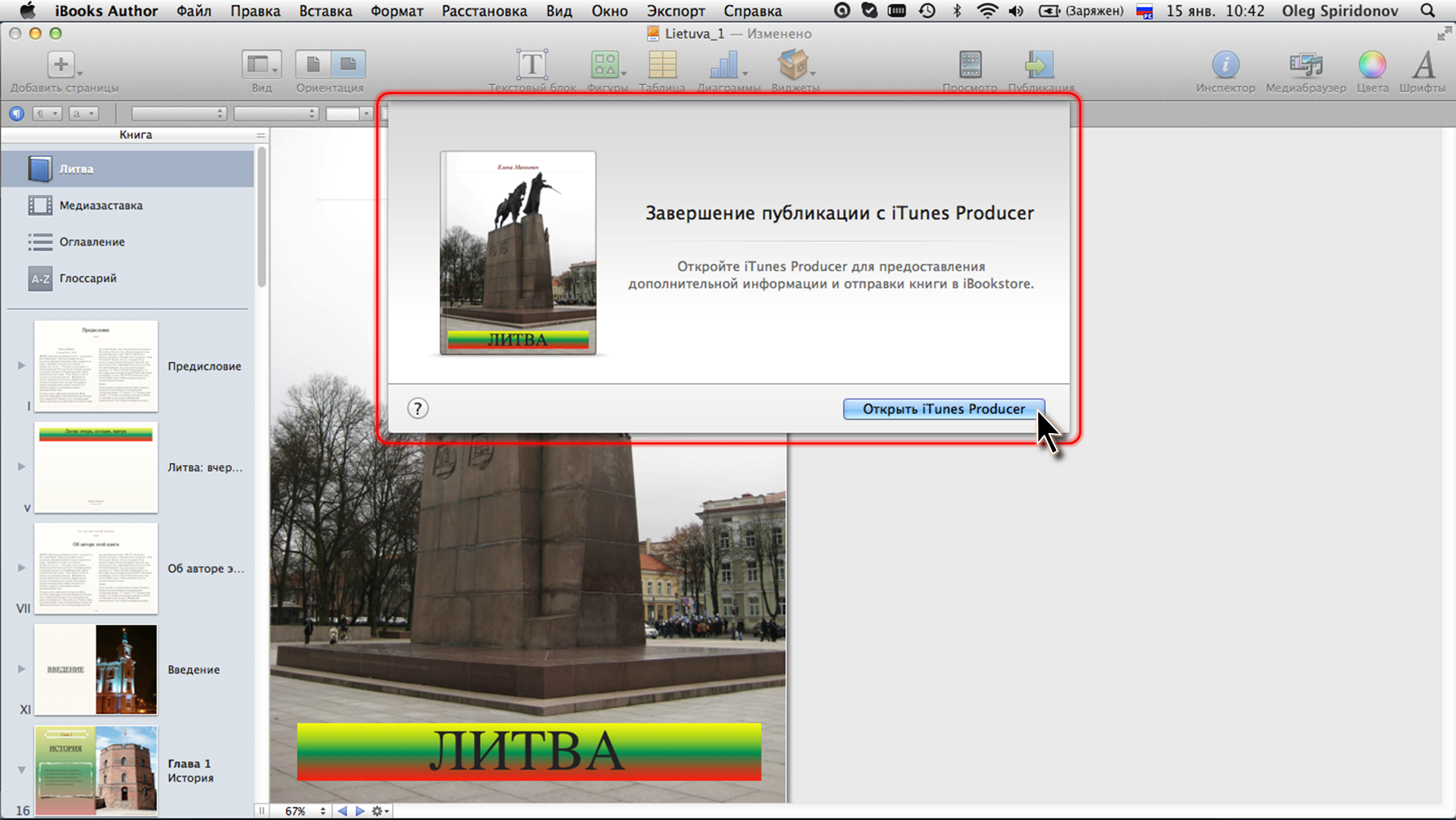Click the Add Pages (Добавить страницы) icon
The height and width of the screenshot is (820, 1456).
[x=61, y=64]
